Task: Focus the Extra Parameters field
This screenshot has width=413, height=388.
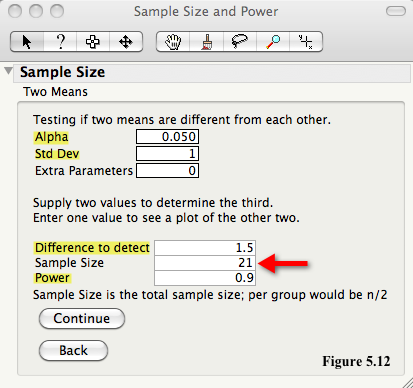Action: coord(168,171)
